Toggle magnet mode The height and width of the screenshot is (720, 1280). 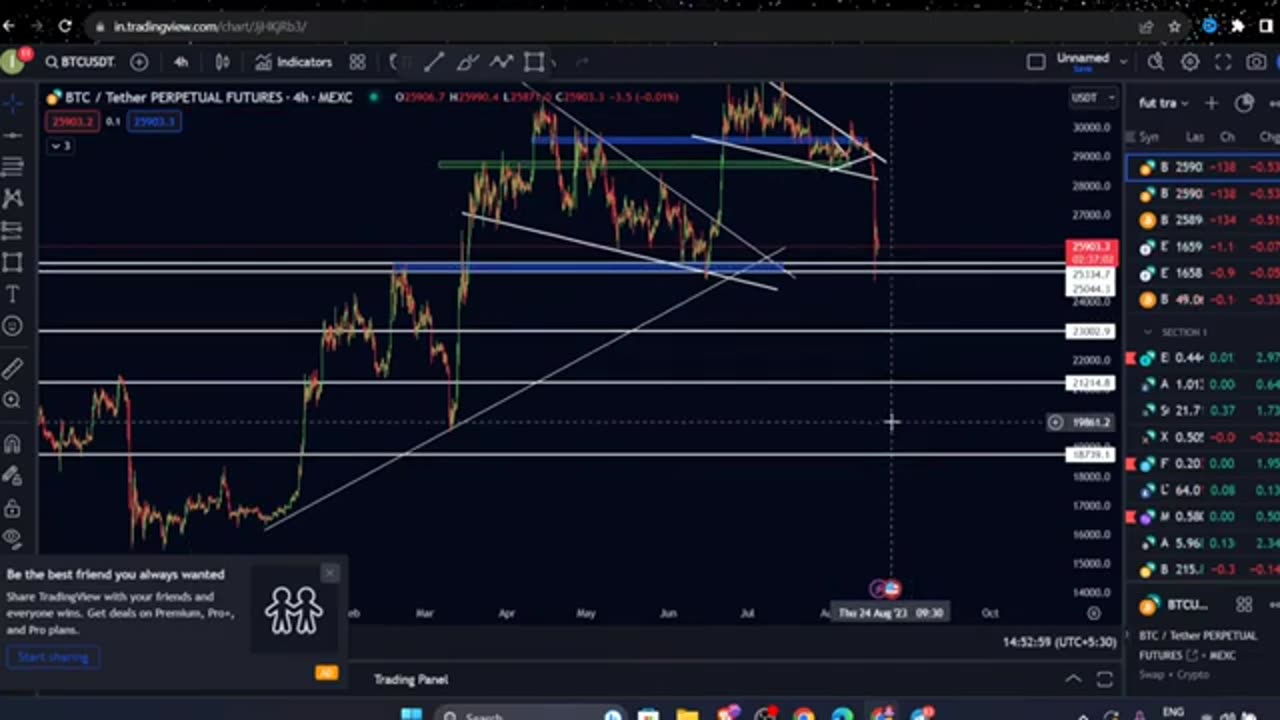click(x=12, y=444)
